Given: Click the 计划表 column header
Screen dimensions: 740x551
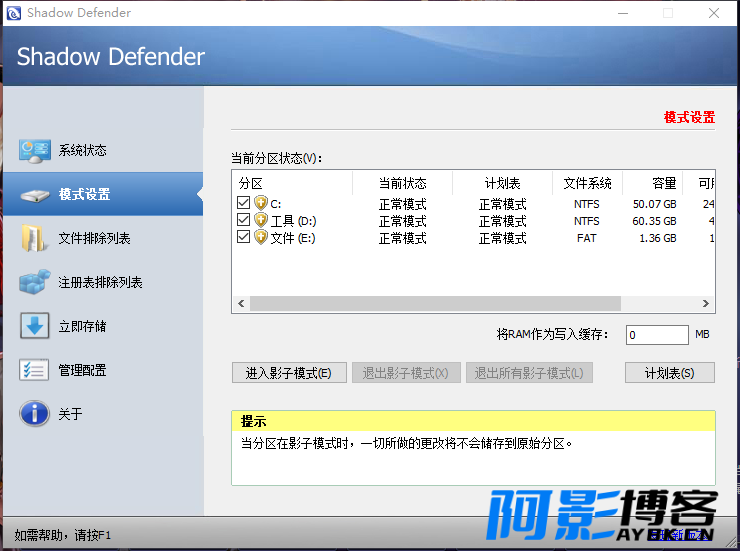Looking at the screenshot, I should coord(503,183).
